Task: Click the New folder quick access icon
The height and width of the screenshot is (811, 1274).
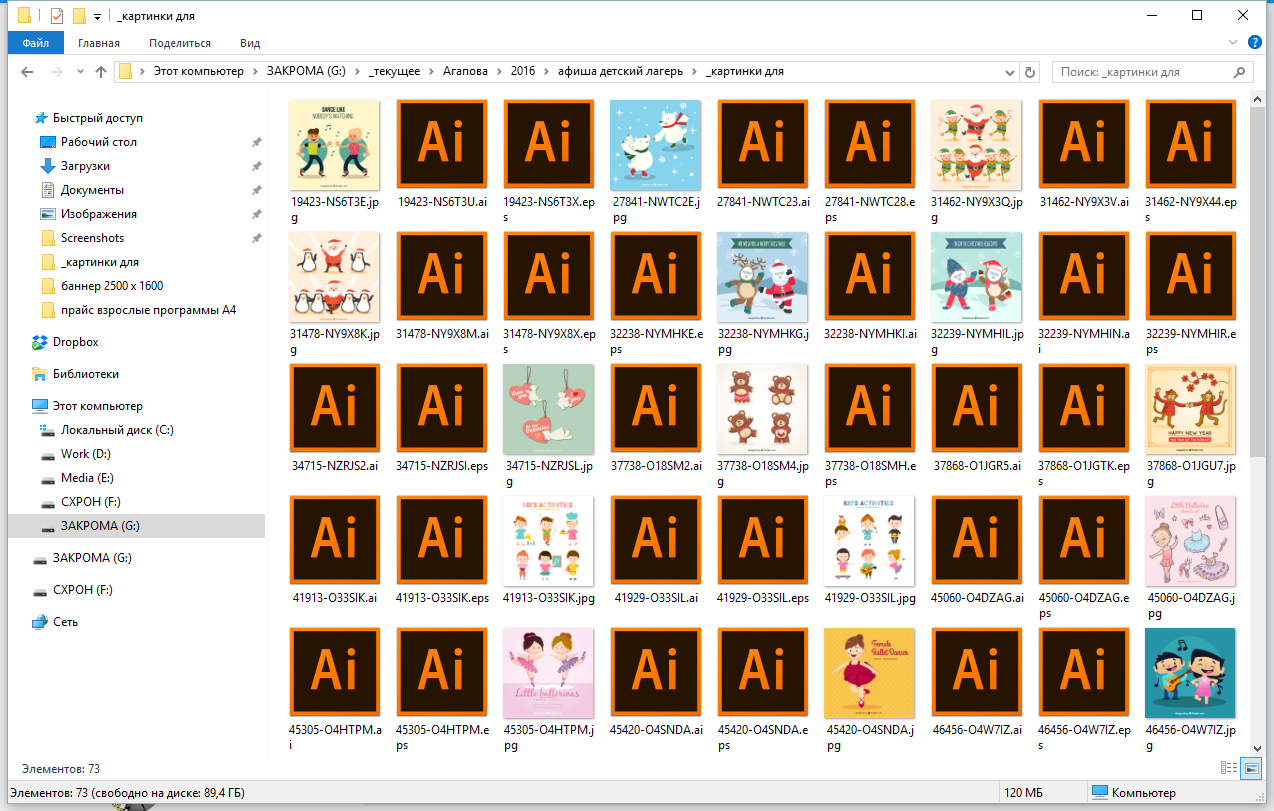Action: point(79,16)
